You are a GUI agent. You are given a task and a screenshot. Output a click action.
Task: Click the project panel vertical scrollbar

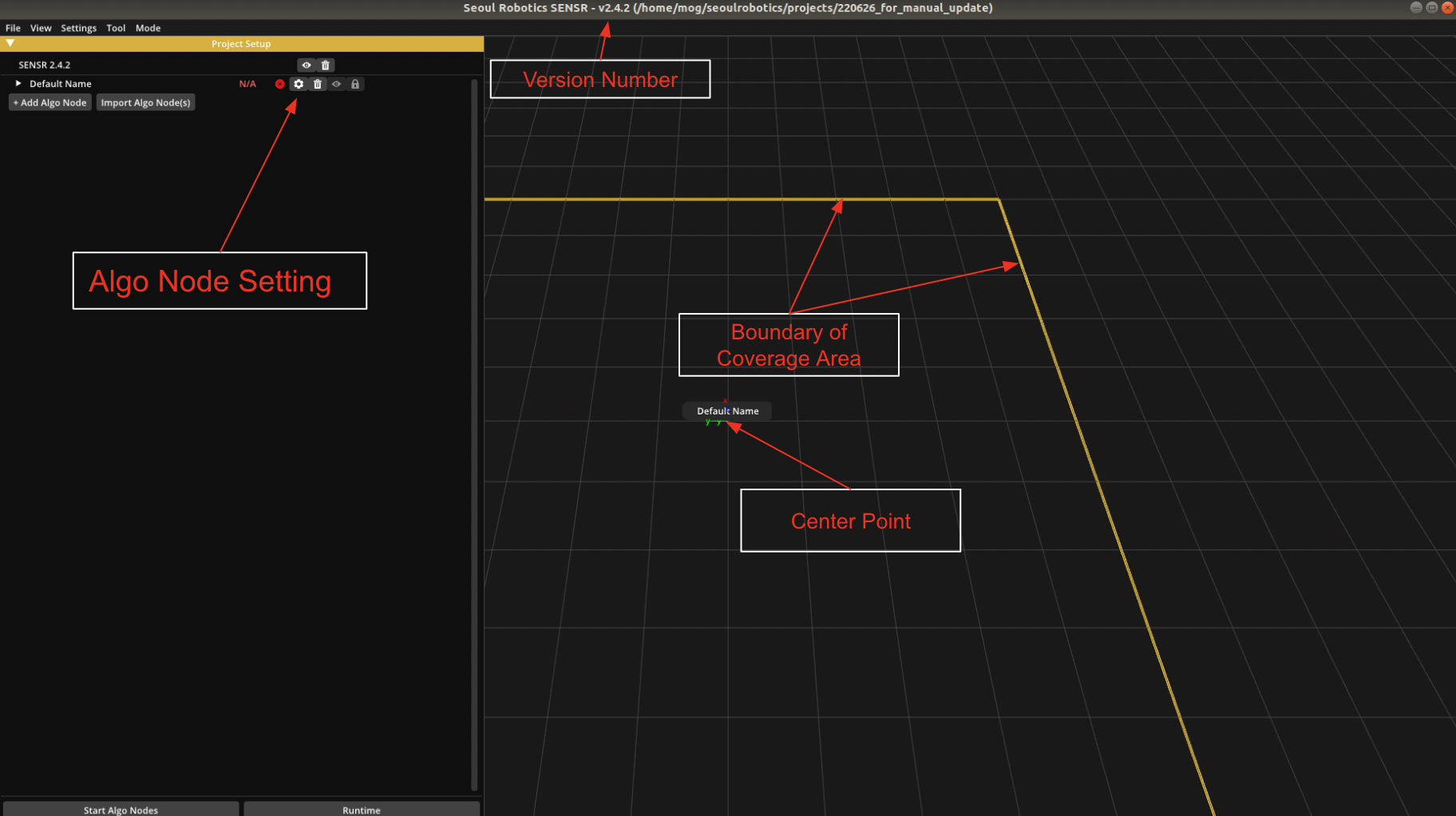tap(475, 435)
